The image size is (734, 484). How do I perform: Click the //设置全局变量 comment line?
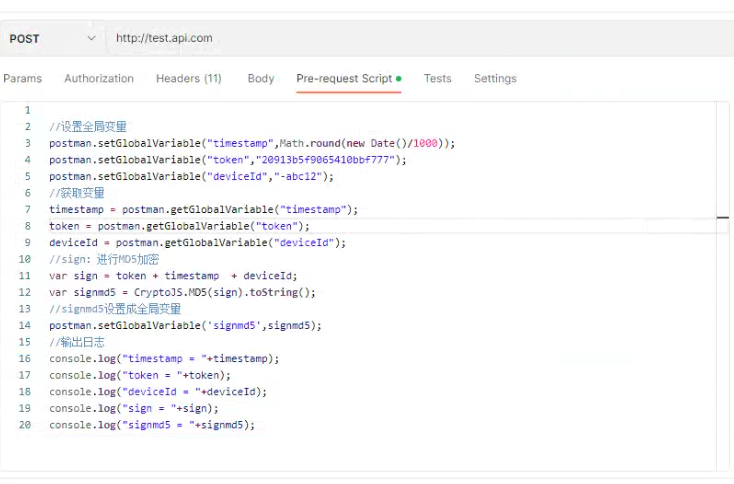pos(88,127)
